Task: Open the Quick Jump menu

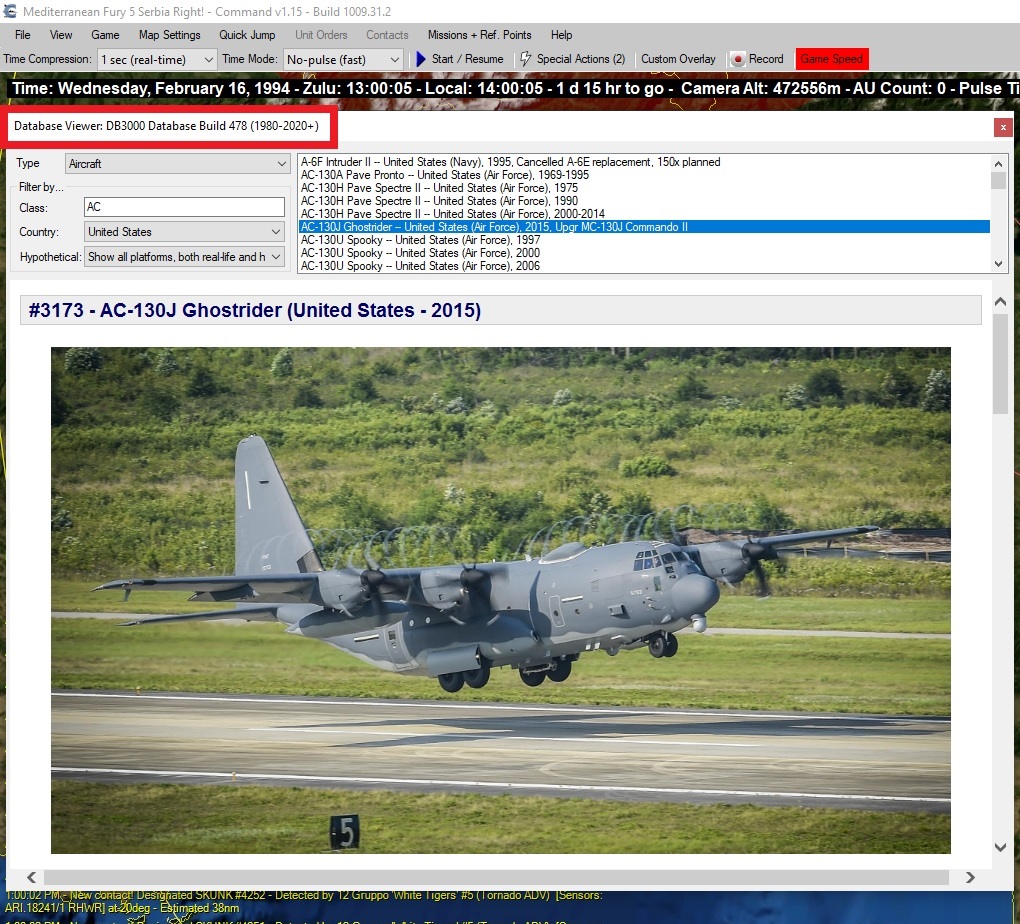Action: [247, 35]
